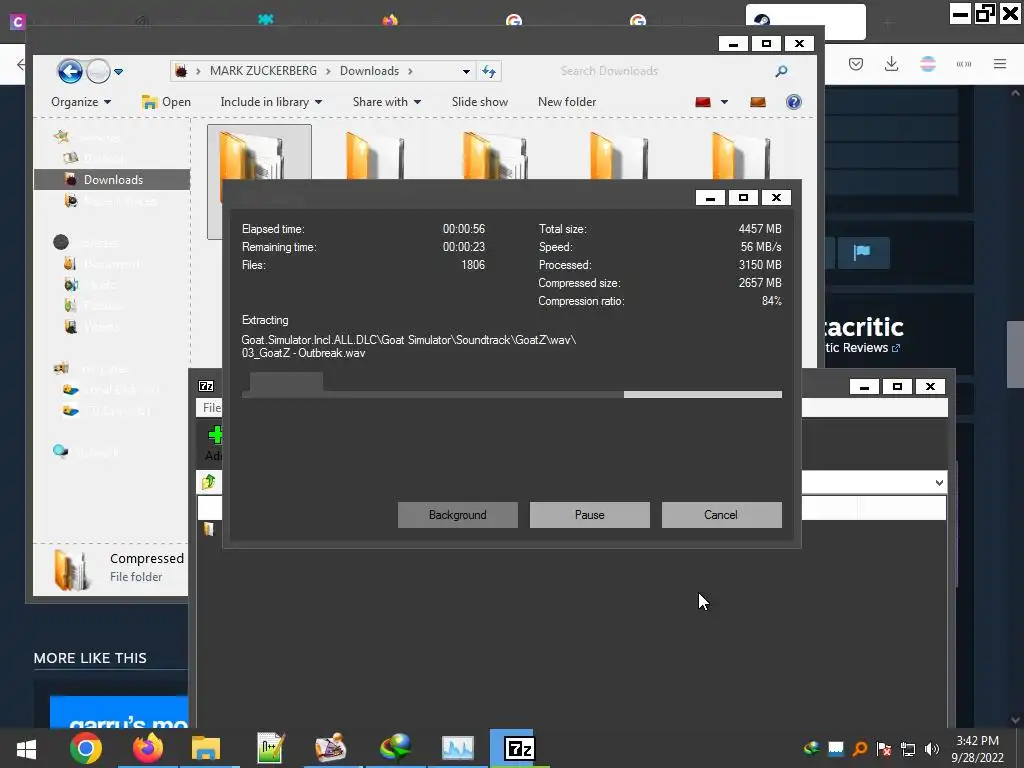Expand the 7-Zip path dropdown
The image size is (1024, 768).
[938, 483]
